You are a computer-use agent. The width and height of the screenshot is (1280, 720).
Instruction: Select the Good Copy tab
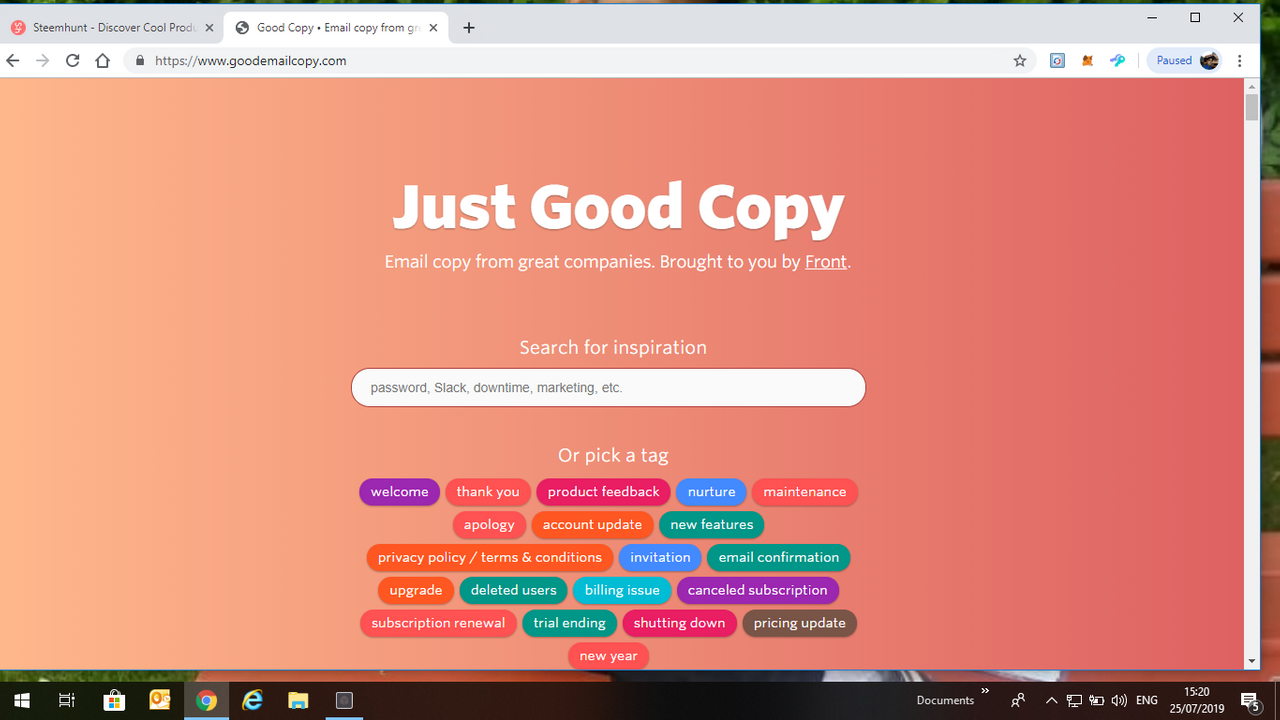pos(336,28)
